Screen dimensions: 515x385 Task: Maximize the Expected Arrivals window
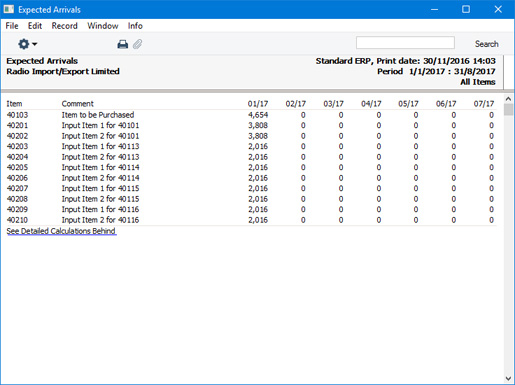pos(466,9)
